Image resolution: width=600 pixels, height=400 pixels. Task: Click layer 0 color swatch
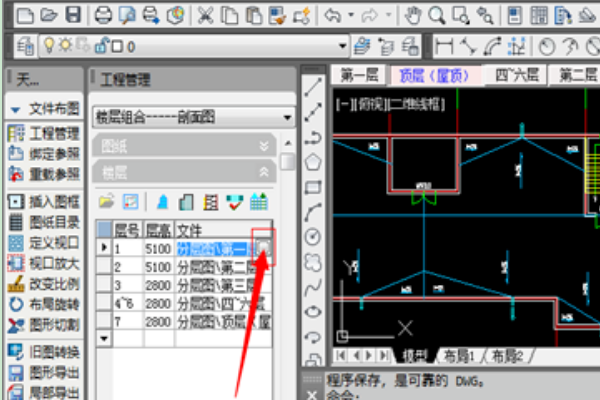pyautogui.click(x=117, y=47)
